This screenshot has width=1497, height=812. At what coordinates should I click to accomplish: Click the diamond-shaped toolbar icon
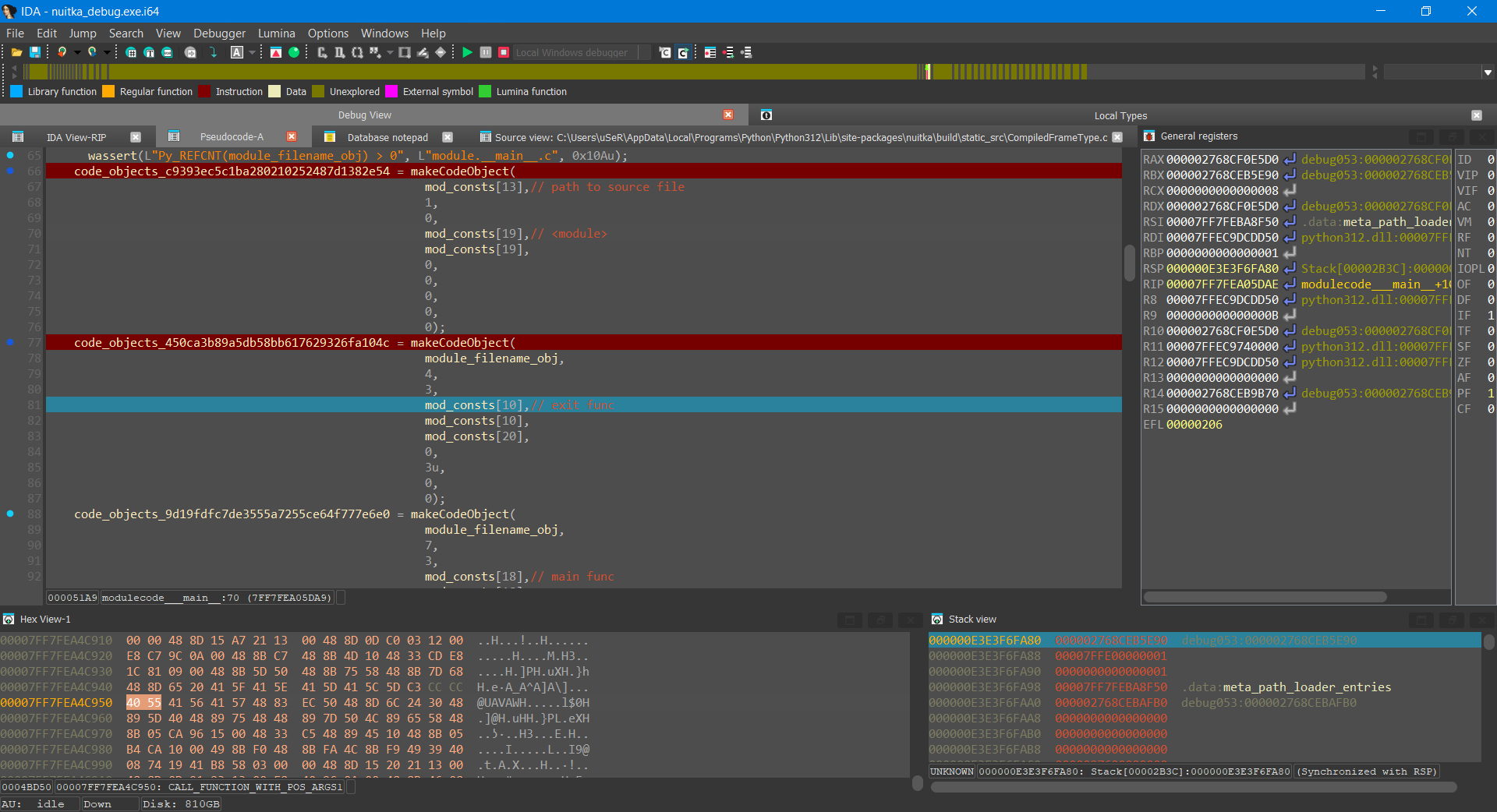tap(441, 52)
